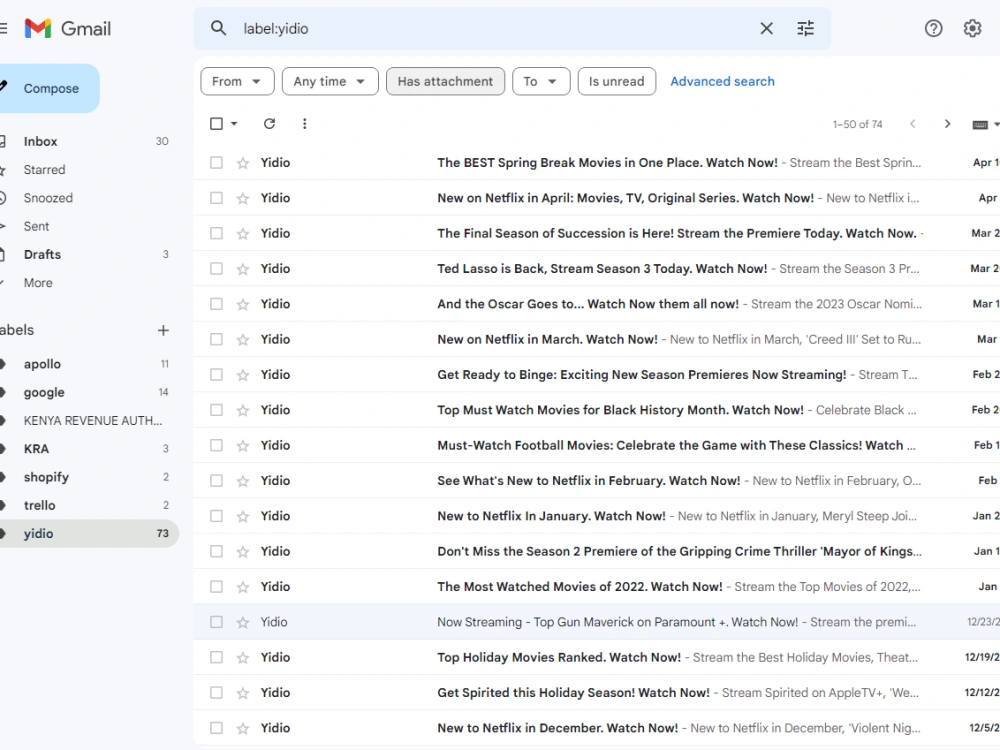Check the Most Watched Movies of 2022 checkbox

click(217, 586)
